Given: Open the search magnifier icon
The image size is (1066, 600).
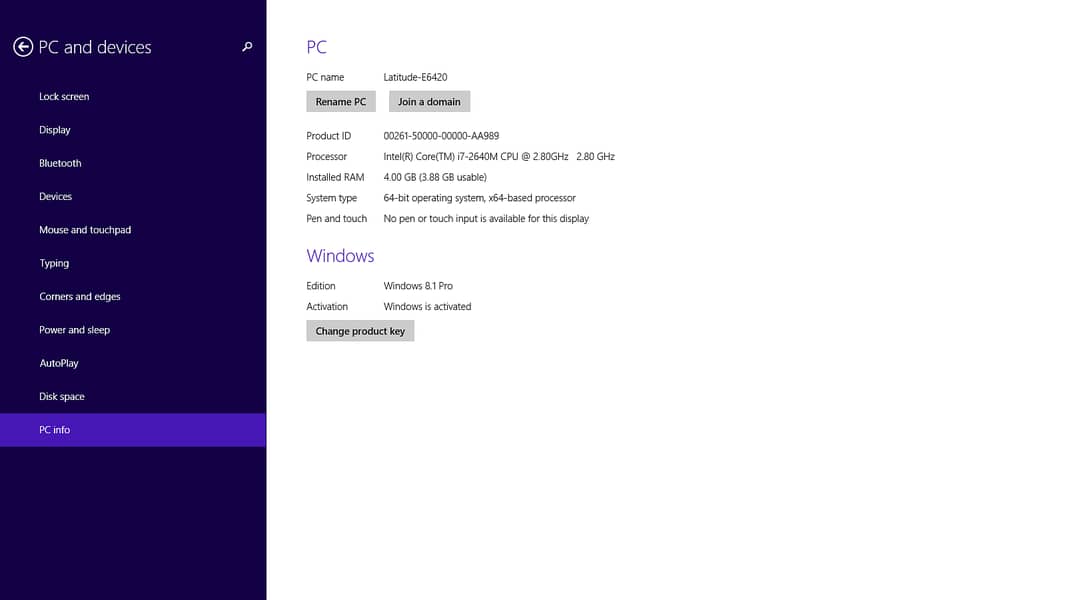Looking at the screenshot, I should pos(247,47).
